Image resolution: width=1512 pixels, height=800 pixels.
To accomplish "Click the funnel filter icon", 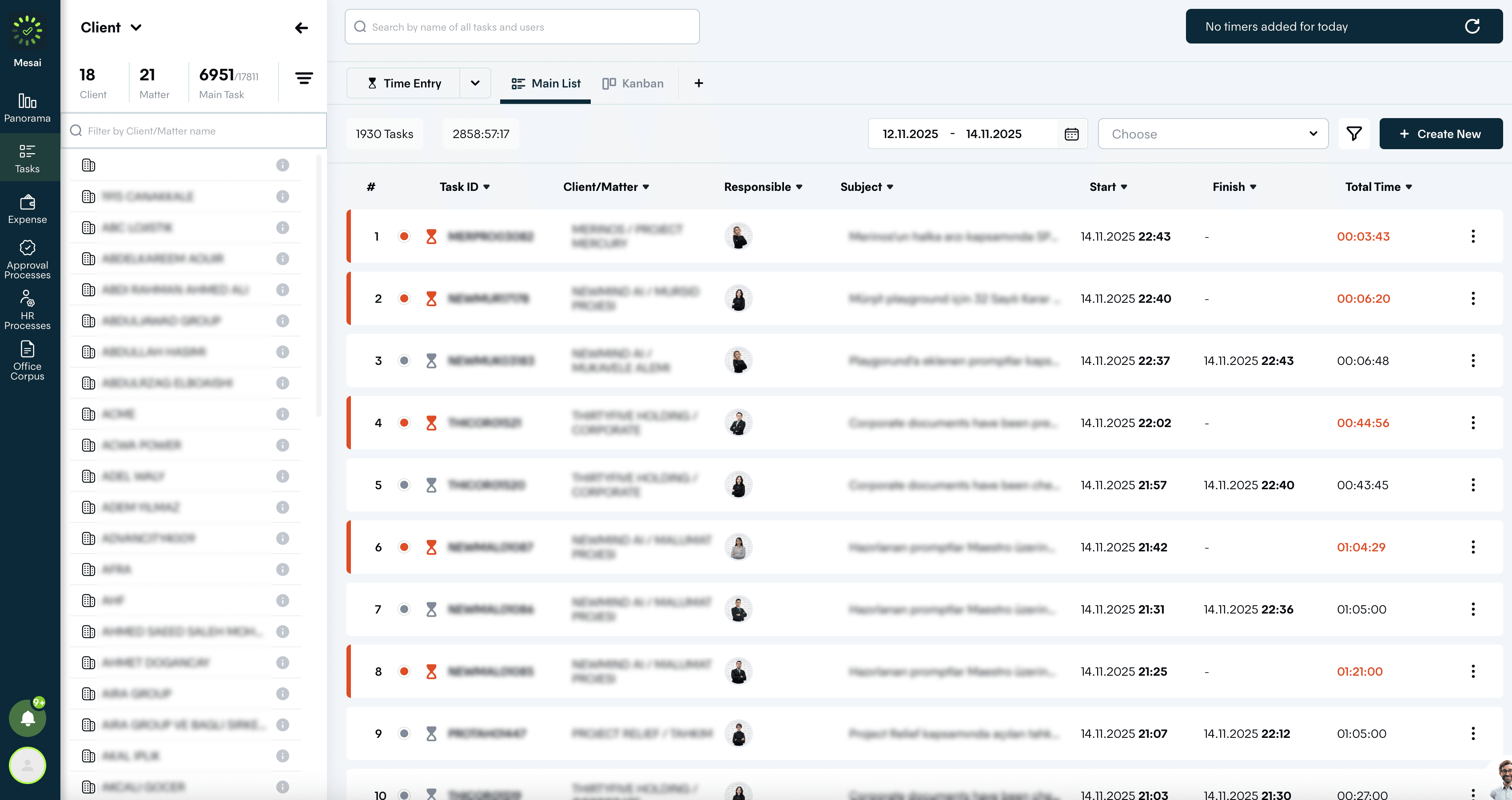I will (x=1353, y=134).
